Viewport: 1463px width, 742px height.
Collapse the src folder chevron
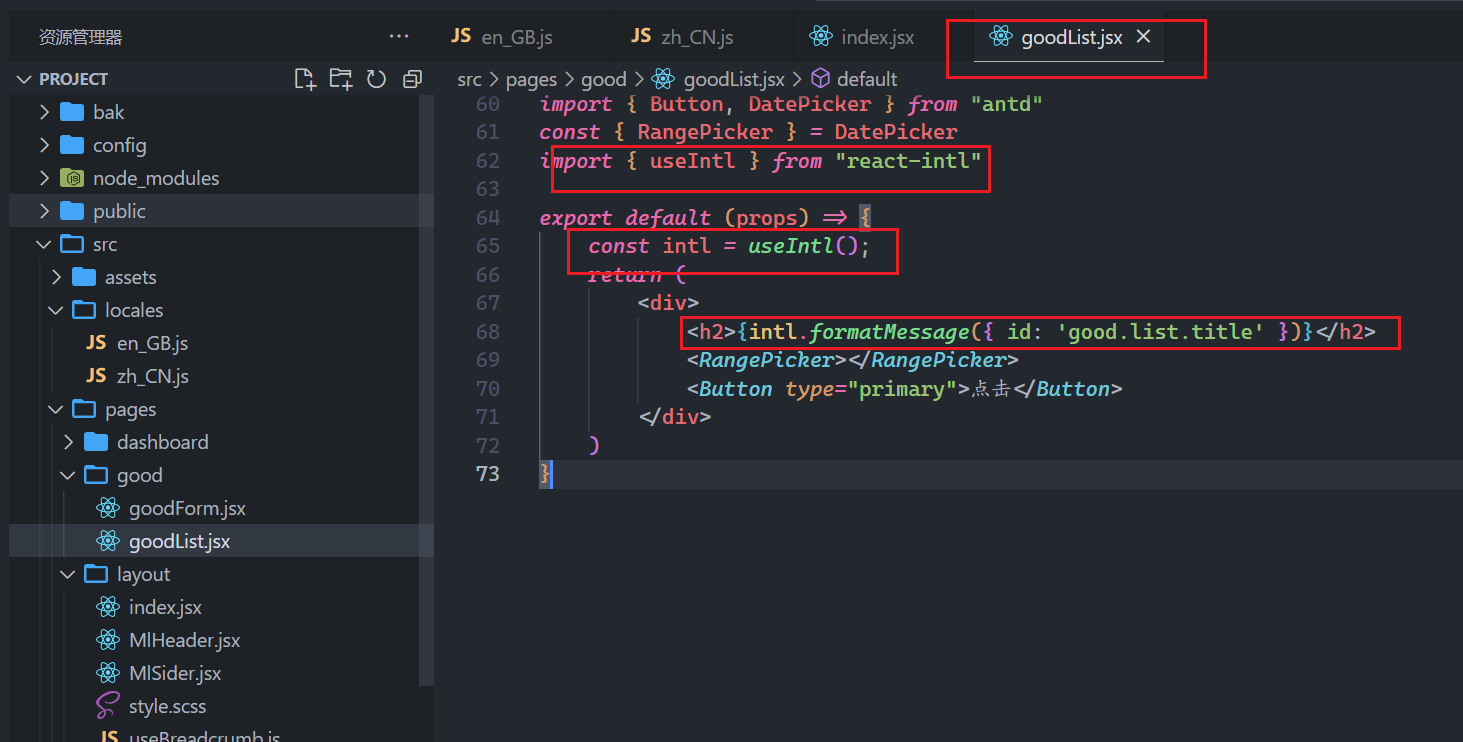44,244
